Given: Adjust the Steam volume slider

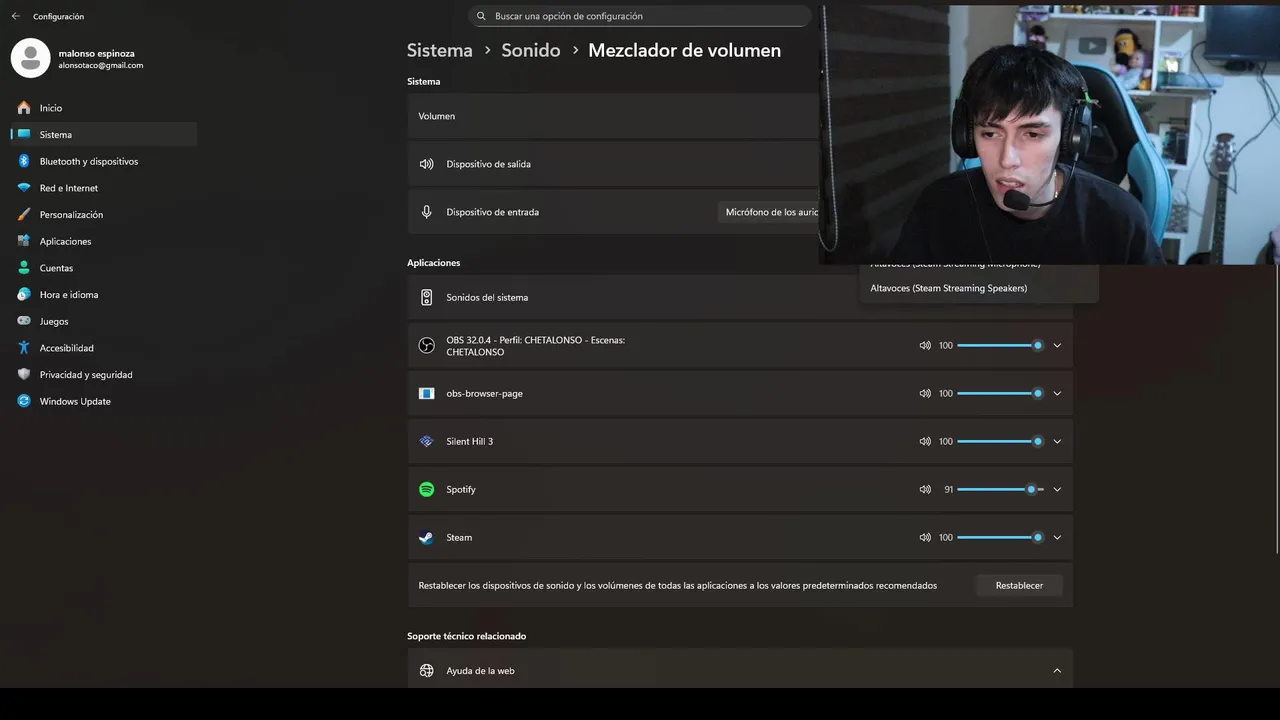Looking at the screenshot, I should 1000,537.
